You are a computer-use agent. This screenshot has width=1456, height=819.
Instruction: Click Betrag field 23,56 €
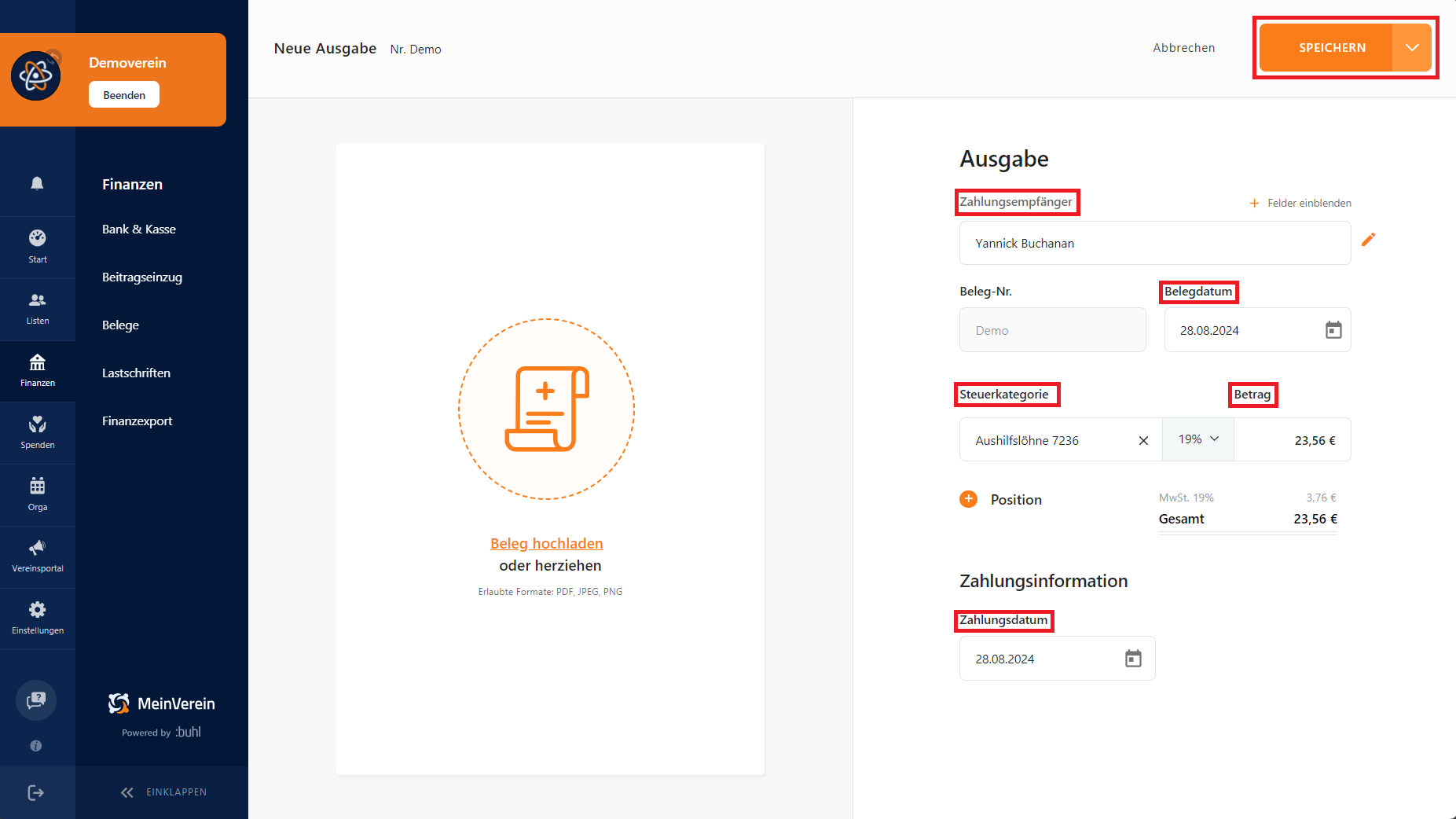tap(1293, 440)
